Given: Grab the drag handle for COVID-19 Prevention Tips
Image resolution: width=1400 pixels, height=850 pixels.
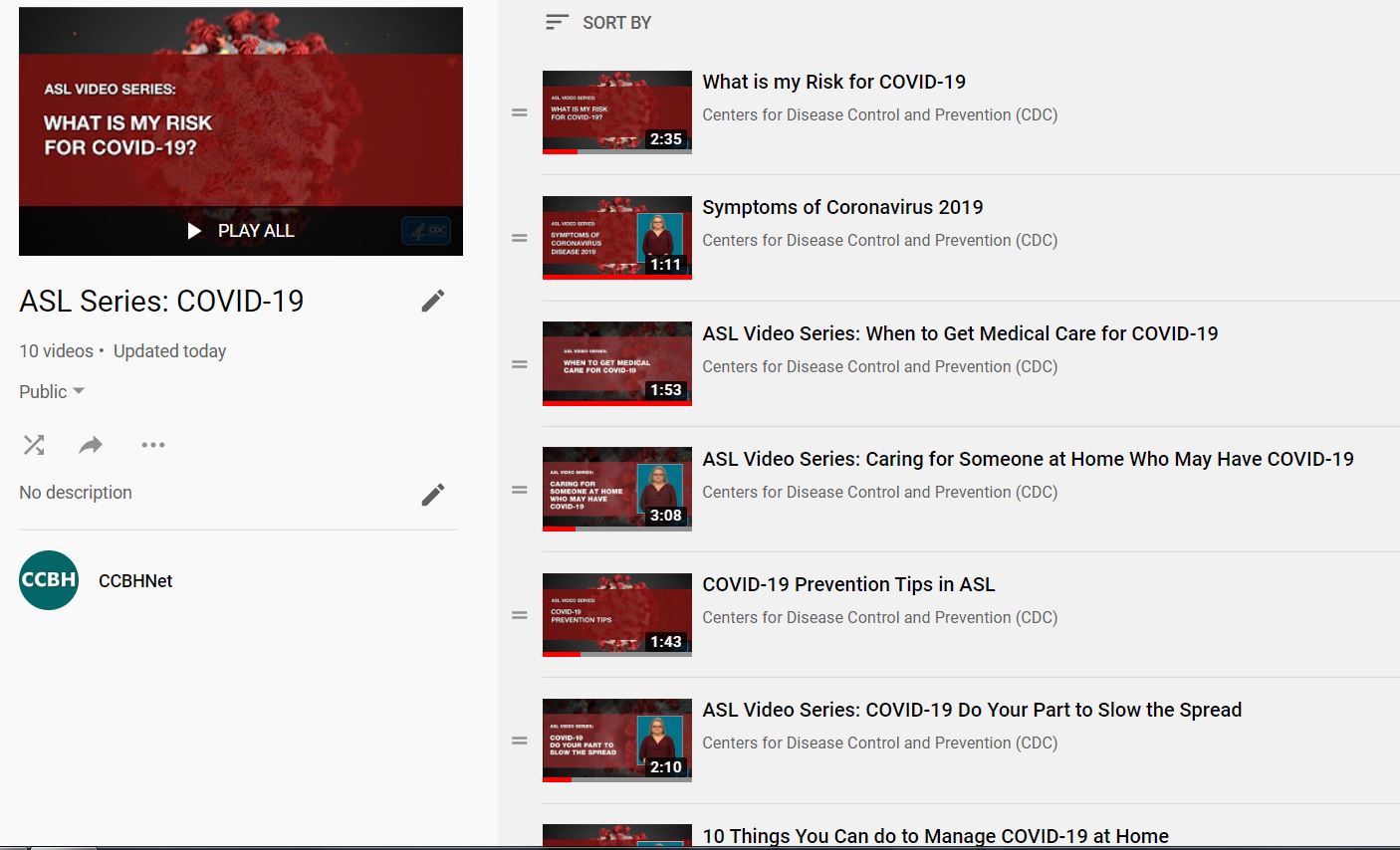Looking at the screenshot, I should [520, 616].
